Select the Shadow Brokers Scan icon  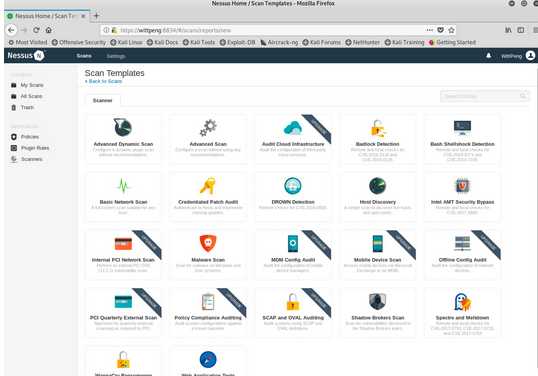pos(377,302)
